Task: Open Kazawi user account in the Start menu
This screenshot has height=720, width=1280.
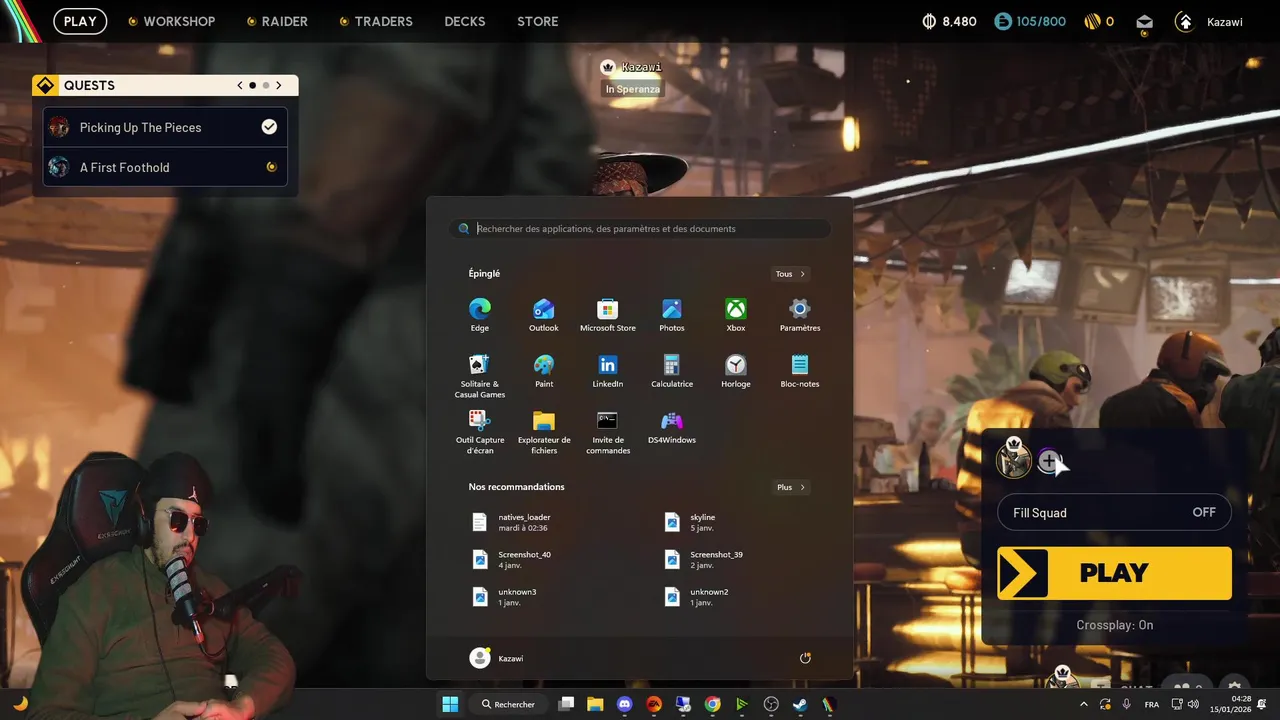Action: [497, 658]
